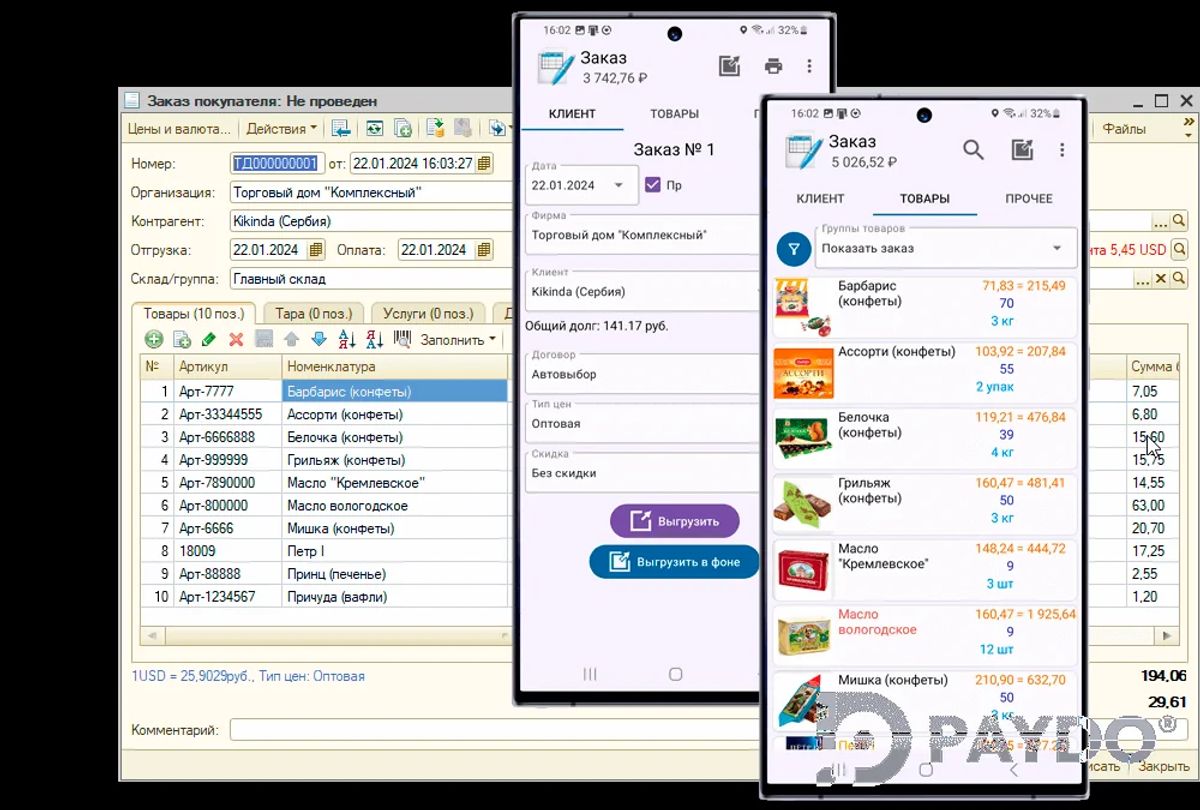The width and height of the screenshot is (1200, 810).
Task: Click the copy document icon in 1C toolbar
Action: [x=403, y=128]
